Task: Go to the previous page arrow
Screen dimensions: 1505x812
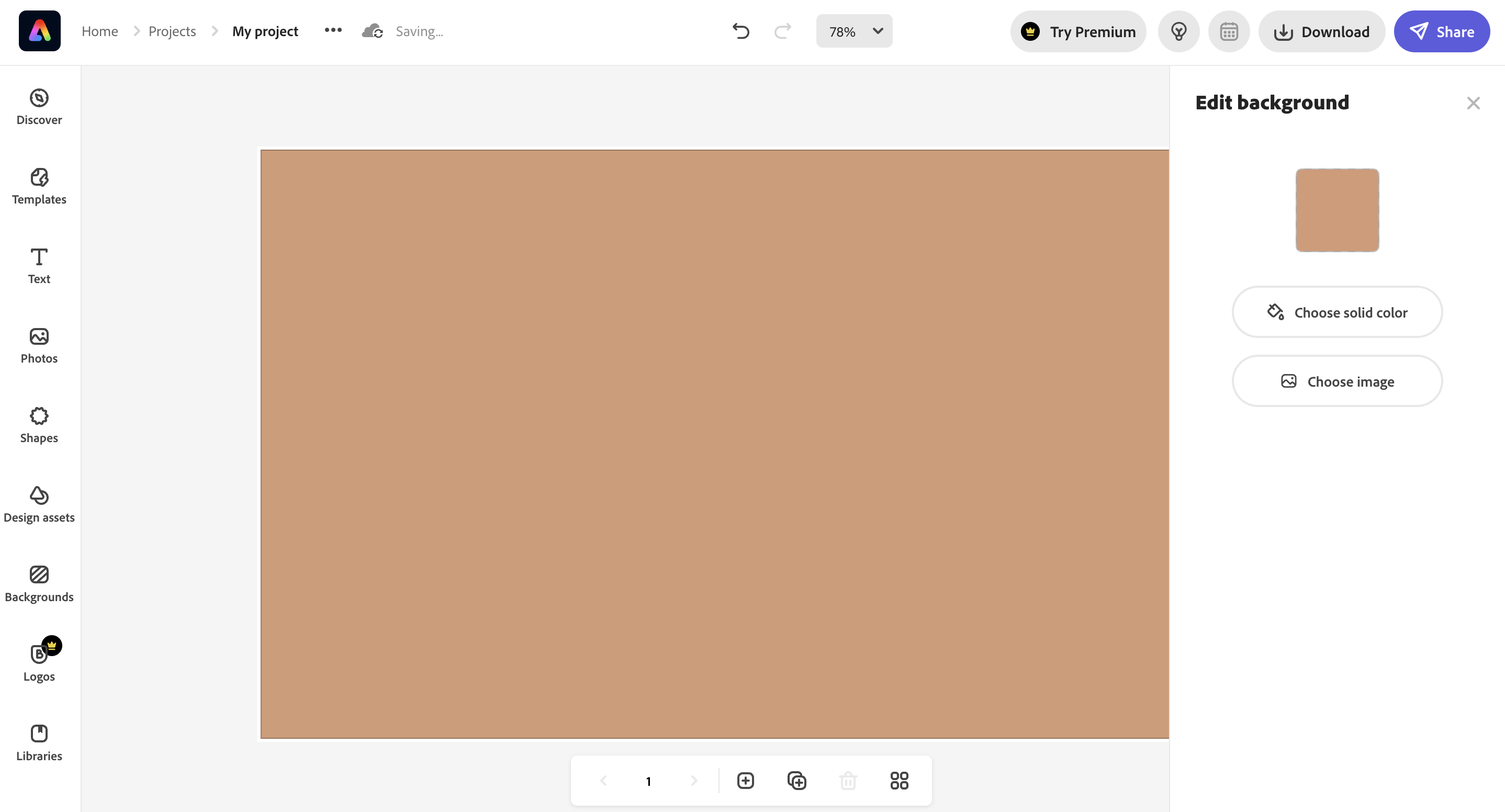Action: [x=603, y=781]
